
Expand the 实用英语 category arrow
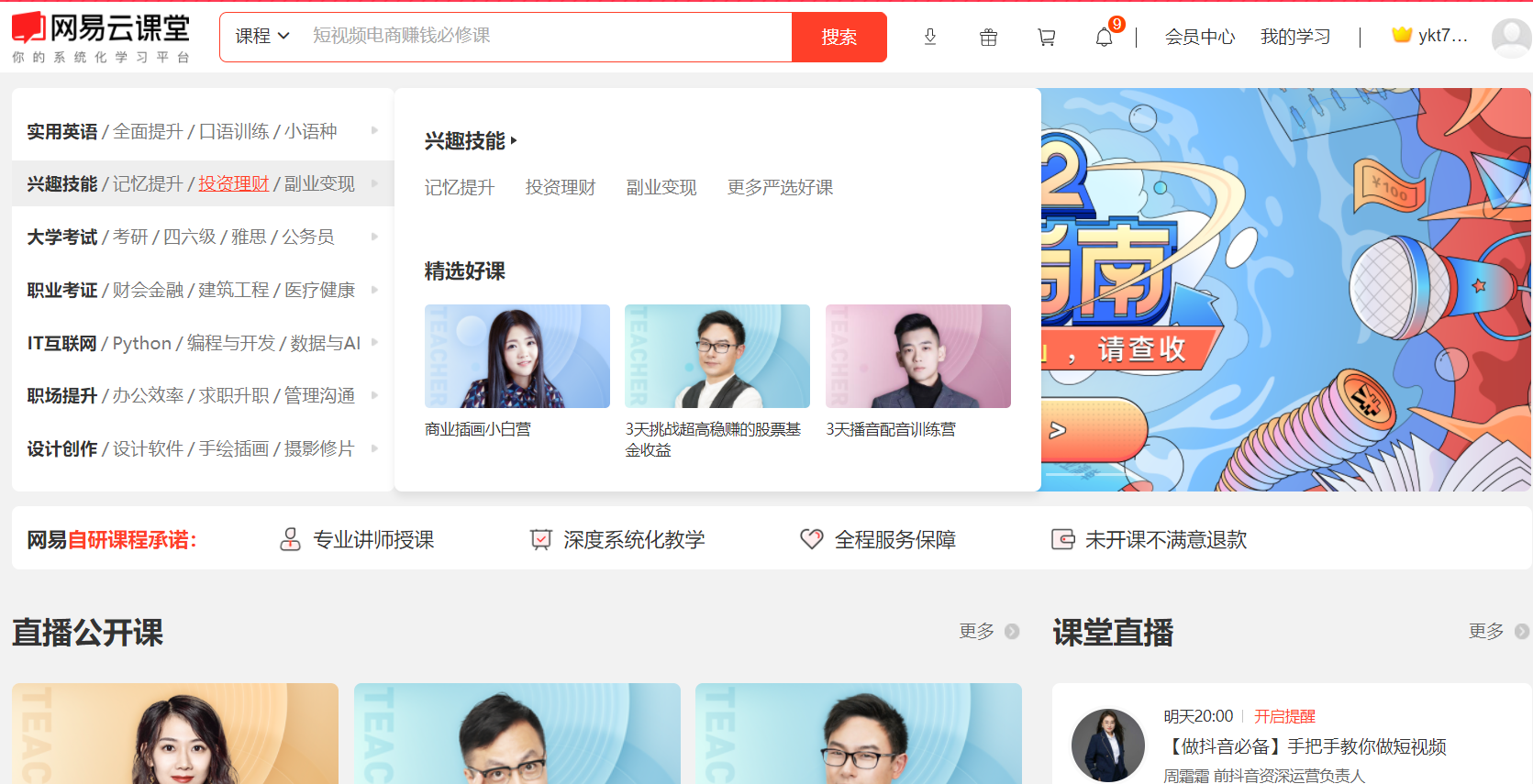pyautogui.click(x=374, y=130)
